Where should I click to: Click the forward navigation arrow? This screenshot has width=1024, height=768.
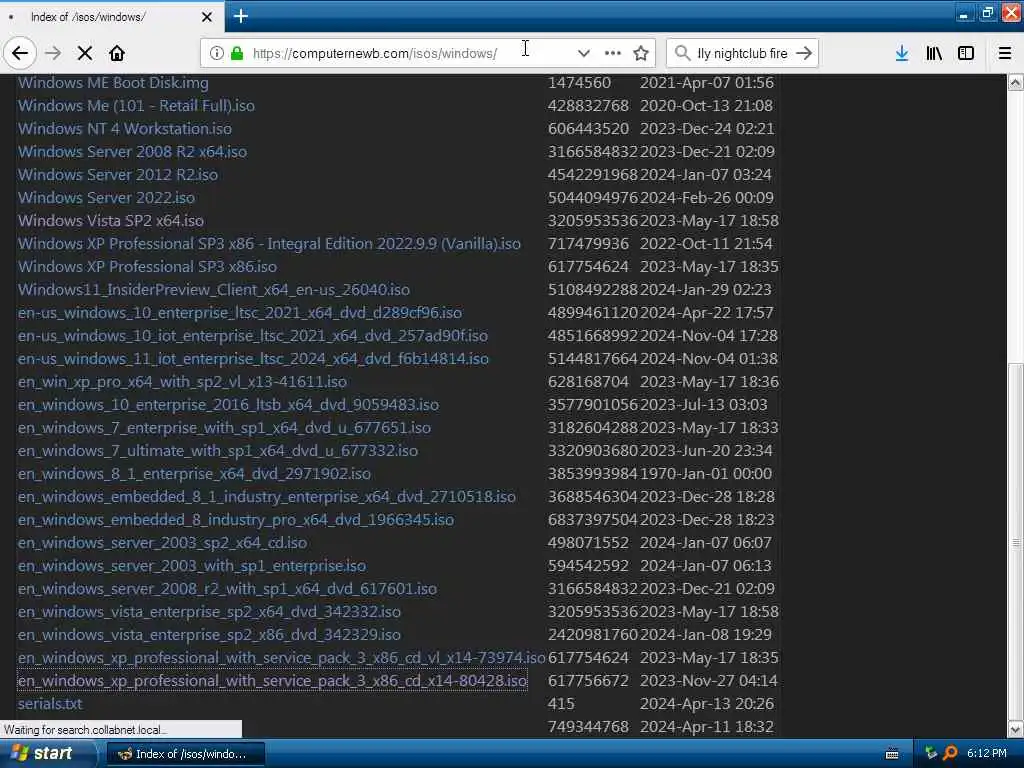[x=53, y=53]
